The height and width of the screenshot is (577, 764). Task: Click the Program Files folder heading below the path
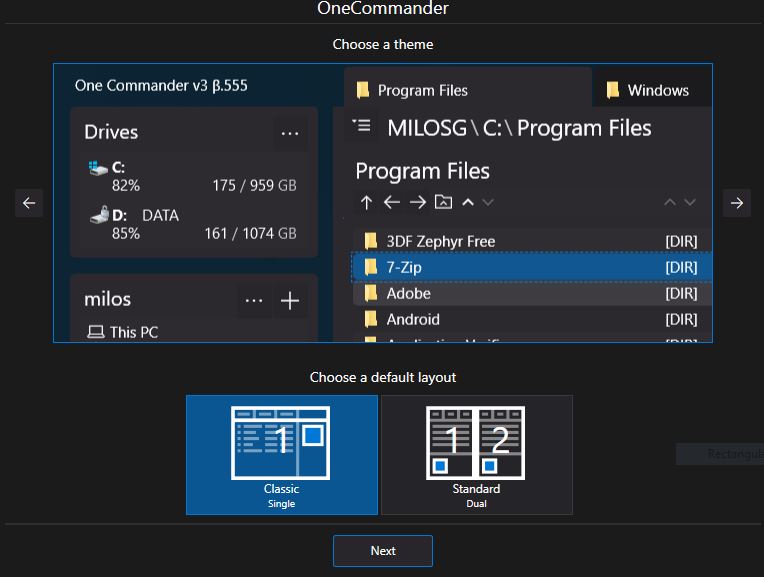(x=422, y=171)
